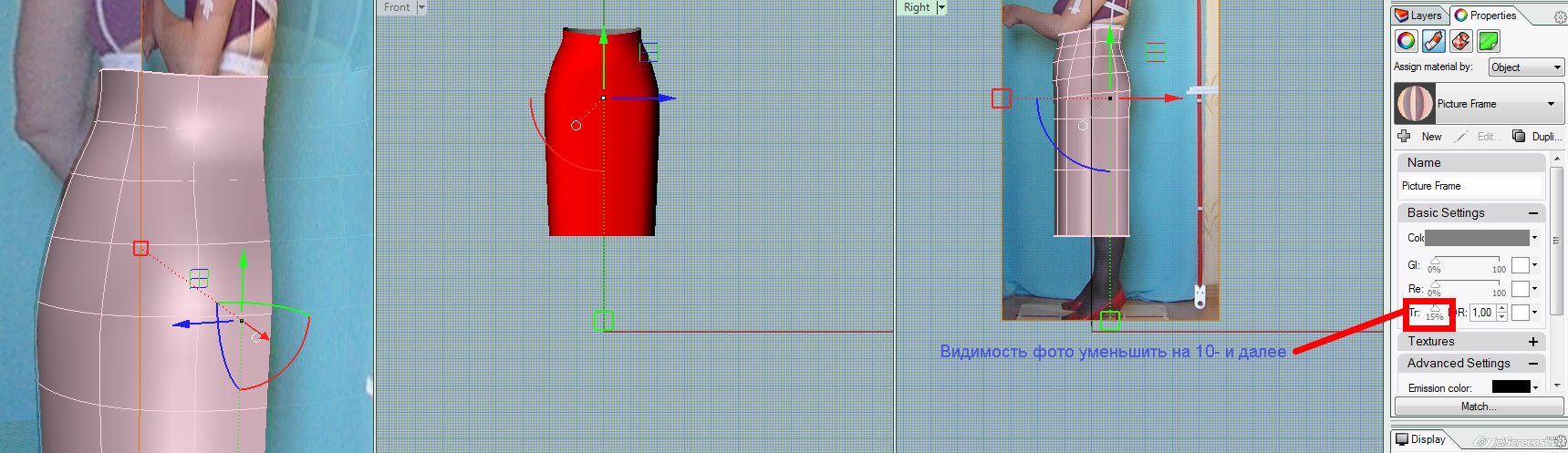Select the green Decals icon

pyautogui.click(x=1488, y=41)
